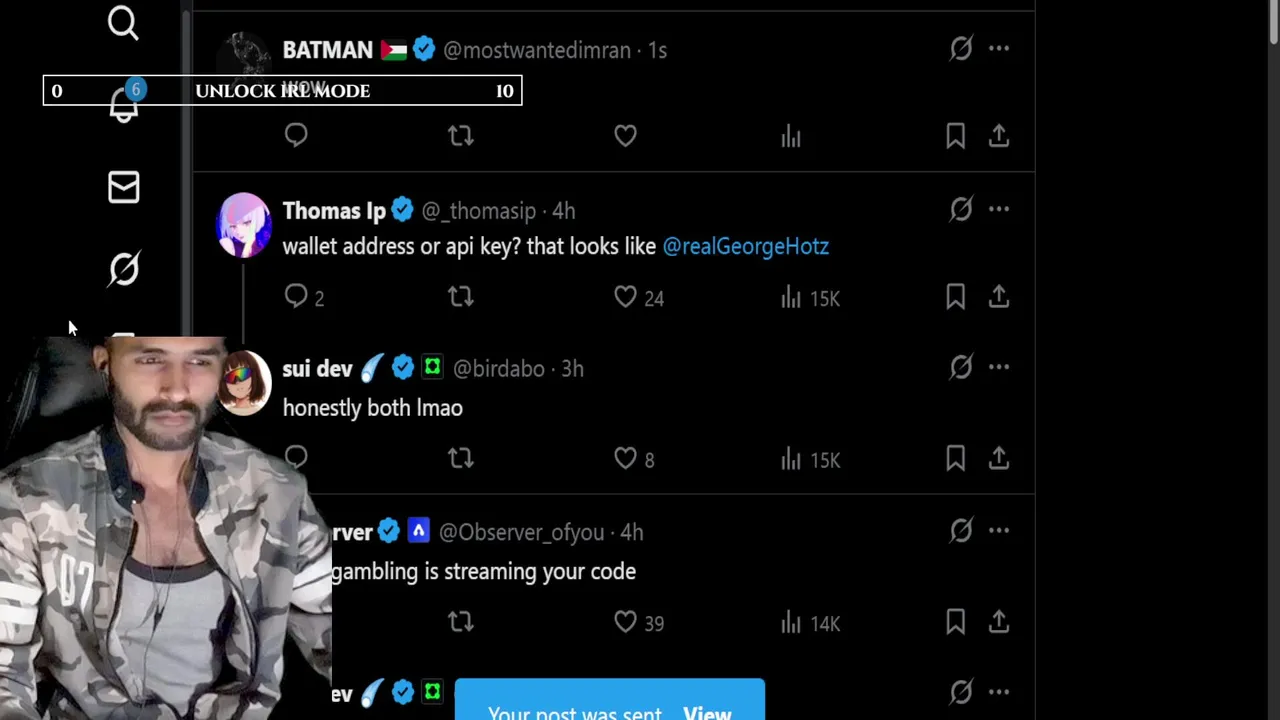Open Messages envelope in sidebar
This screenshot has width=1280, height=720.
click(x=123, y=187)
